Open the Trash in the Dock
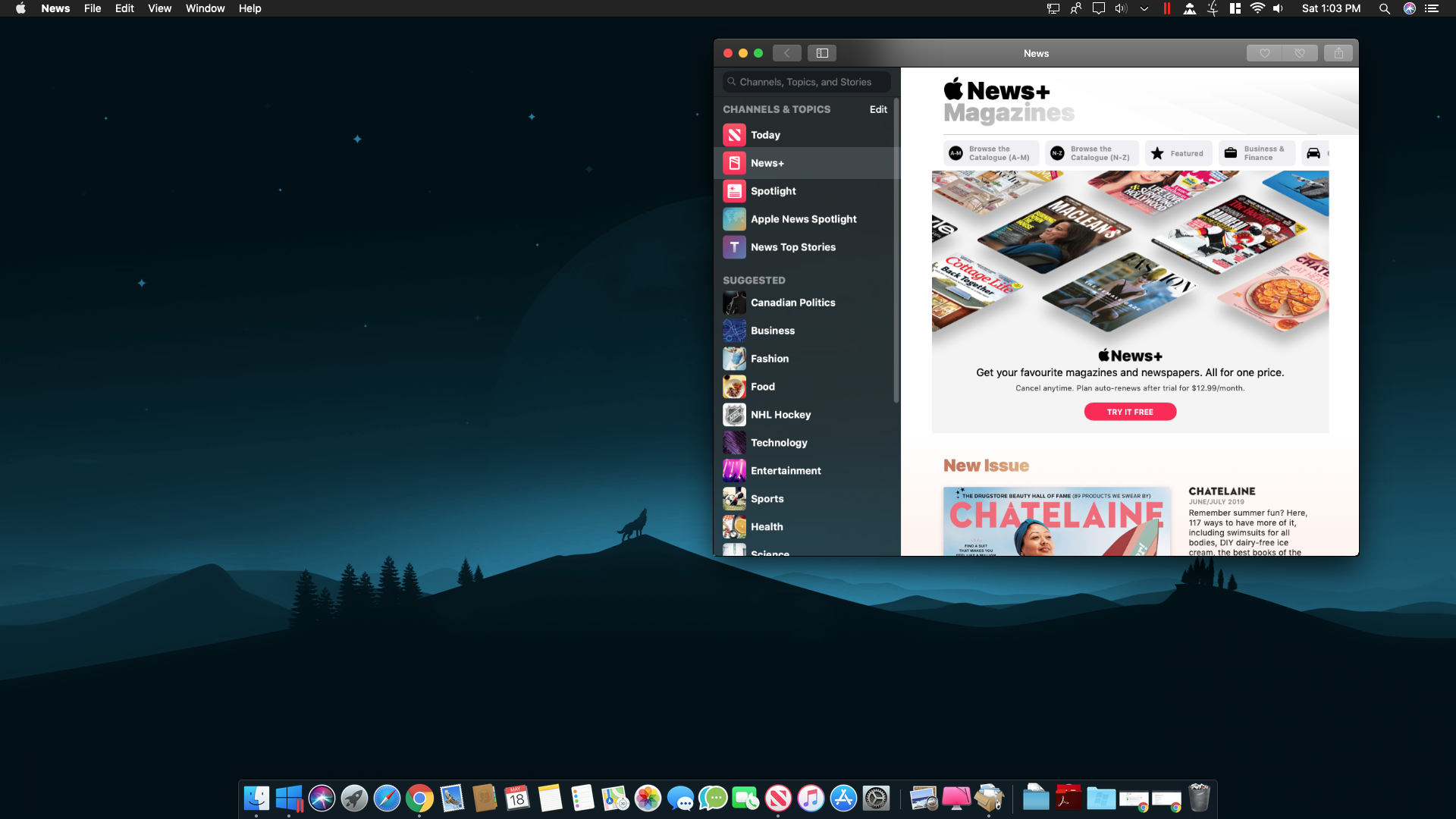This screenshot has width=1456, height=819. 1199,798
